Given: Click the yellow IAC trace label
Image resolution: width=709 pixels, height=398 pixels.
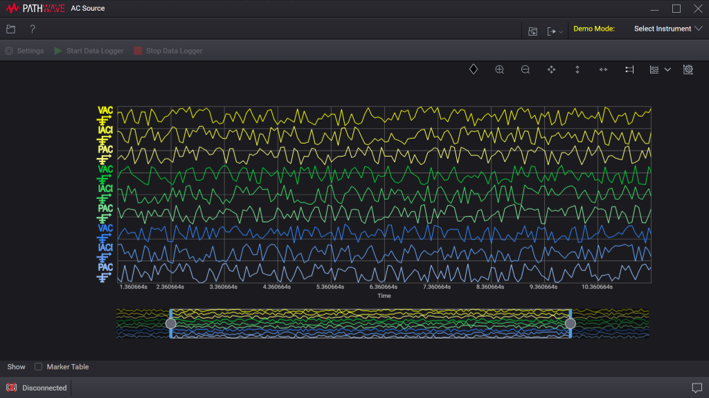Looking at the screenshot, I should pyautogui.click(x=105, y=130).
